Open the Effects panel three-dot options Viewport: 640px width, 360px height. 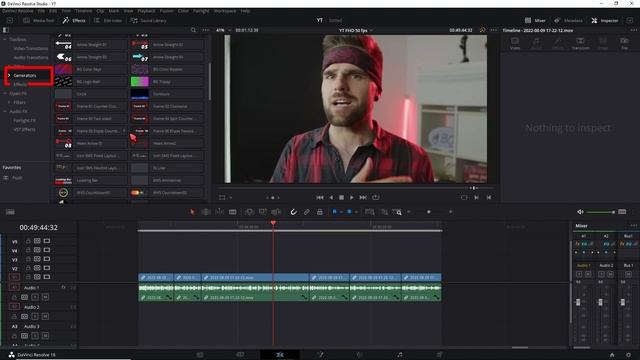(x=206, y=30)
